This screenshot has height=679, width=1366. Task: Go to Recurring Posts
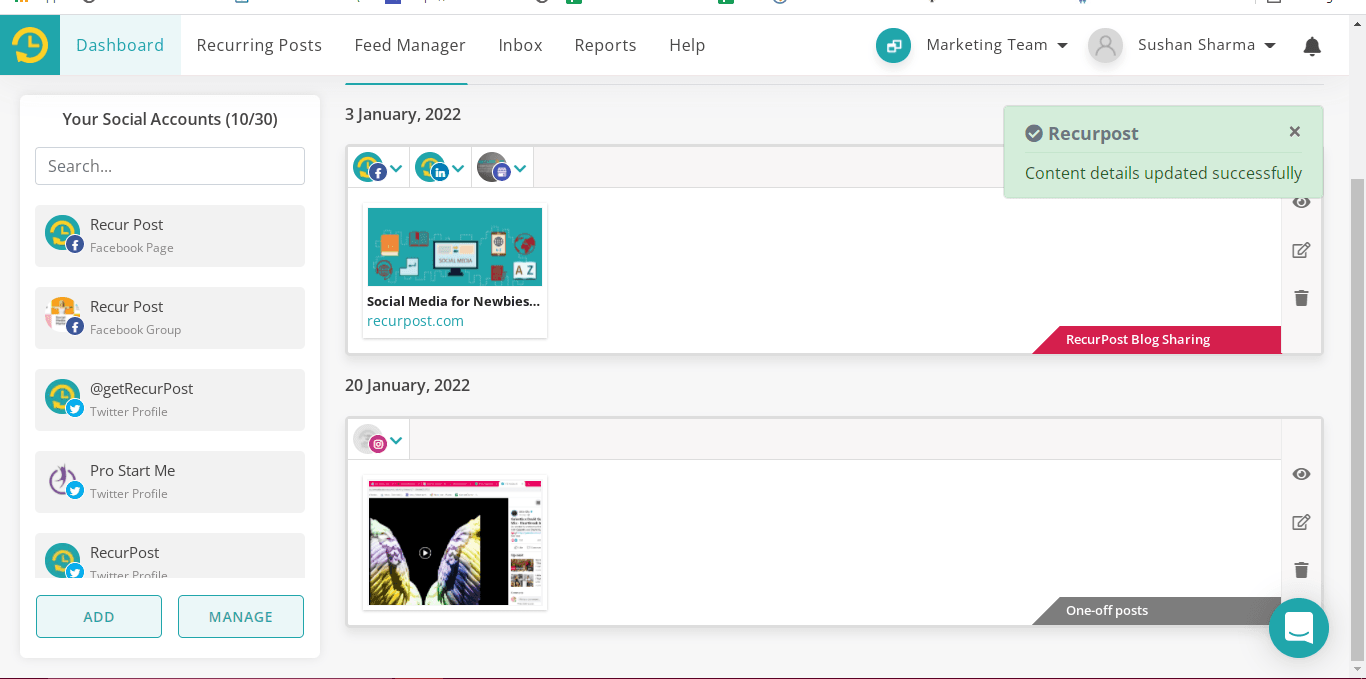(259, 45)
